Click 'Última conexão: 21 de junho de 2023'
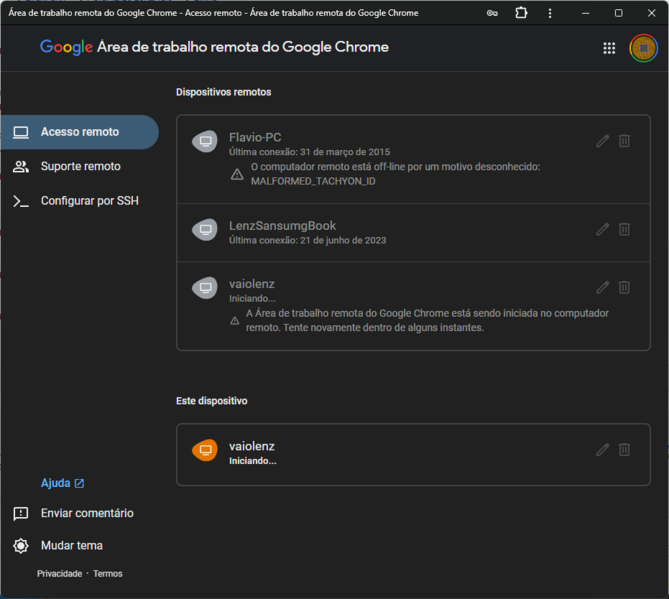The width and height of the screenshot is (669, 599). [307, 240]
